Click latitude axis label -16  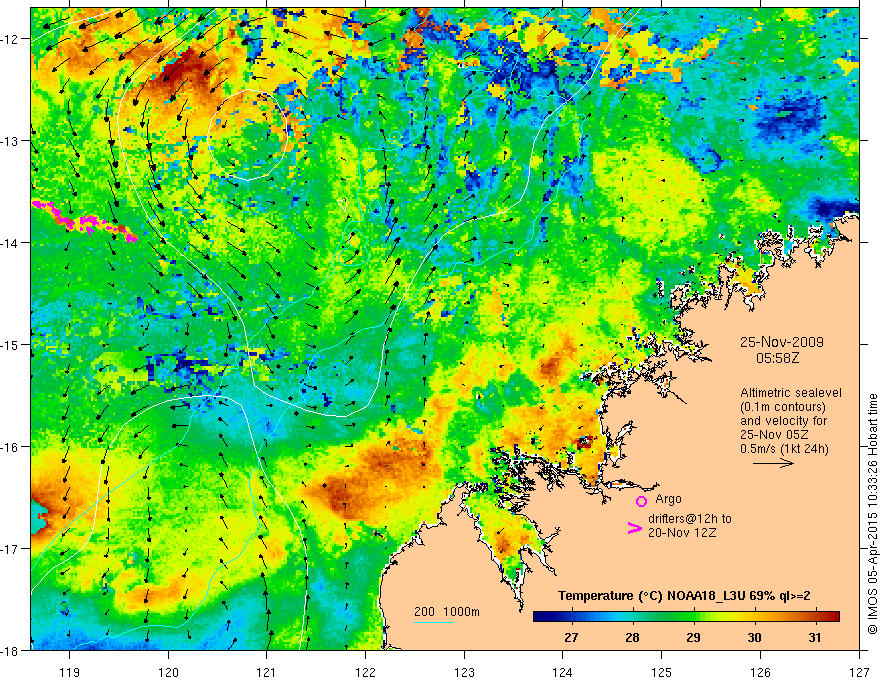pyautogui.click(x=10, y=447)
